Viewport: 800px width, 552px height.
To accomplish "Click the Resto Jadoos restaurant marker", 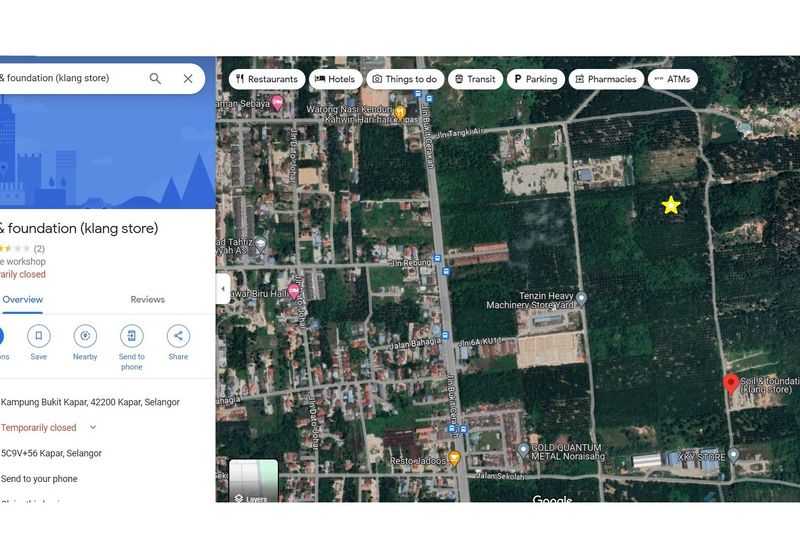I will tap(454, 458).
